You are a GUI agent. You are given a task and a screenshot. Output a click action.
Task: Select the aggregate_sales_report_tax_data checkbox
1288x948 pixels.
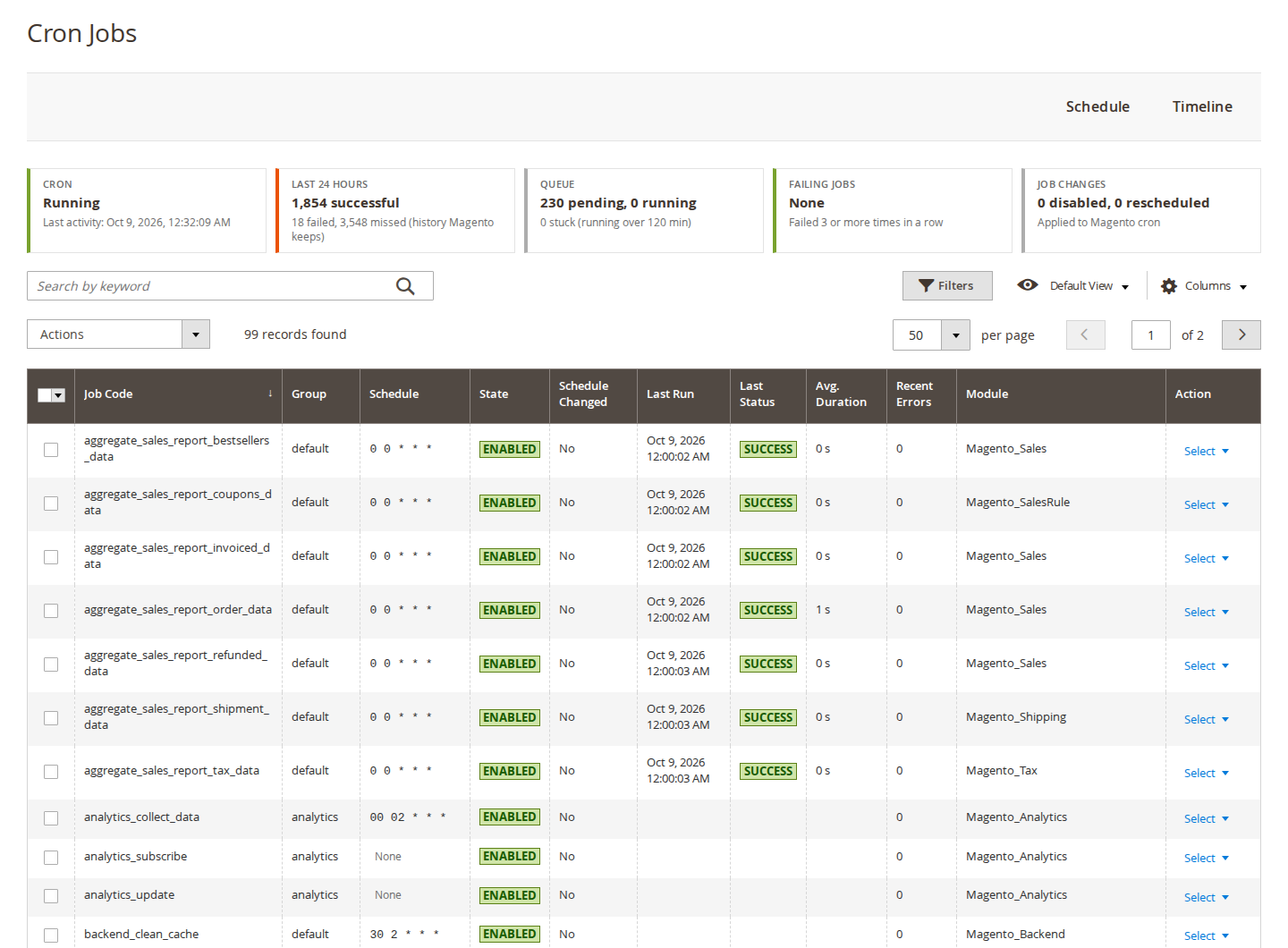51,772
